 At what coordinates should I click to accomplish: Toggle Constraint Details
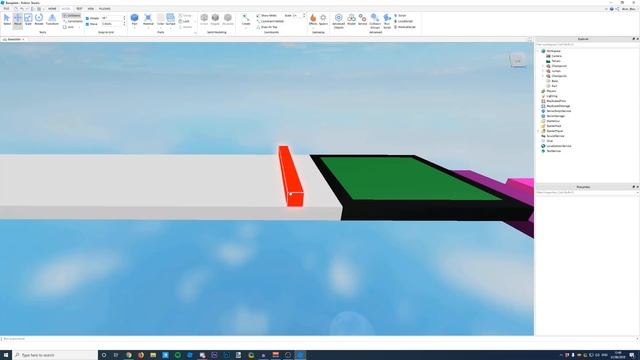(270, 21)
